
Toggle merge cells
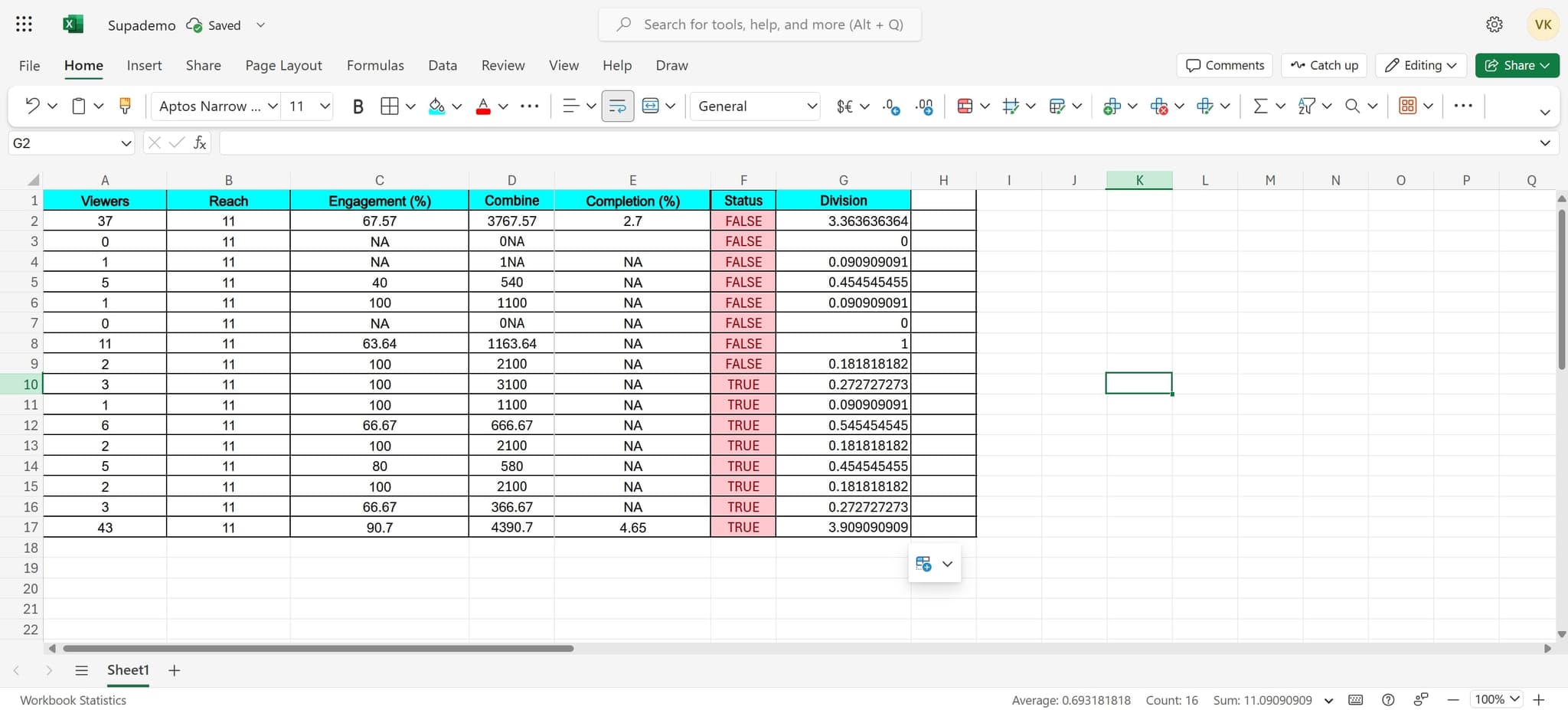650,106
